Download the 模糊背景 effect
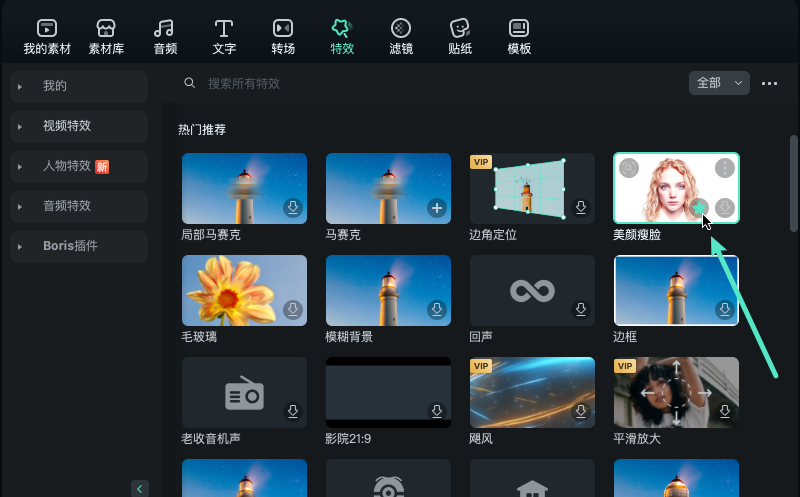Viewport: 800px width, 497px height. pos(437,310)
